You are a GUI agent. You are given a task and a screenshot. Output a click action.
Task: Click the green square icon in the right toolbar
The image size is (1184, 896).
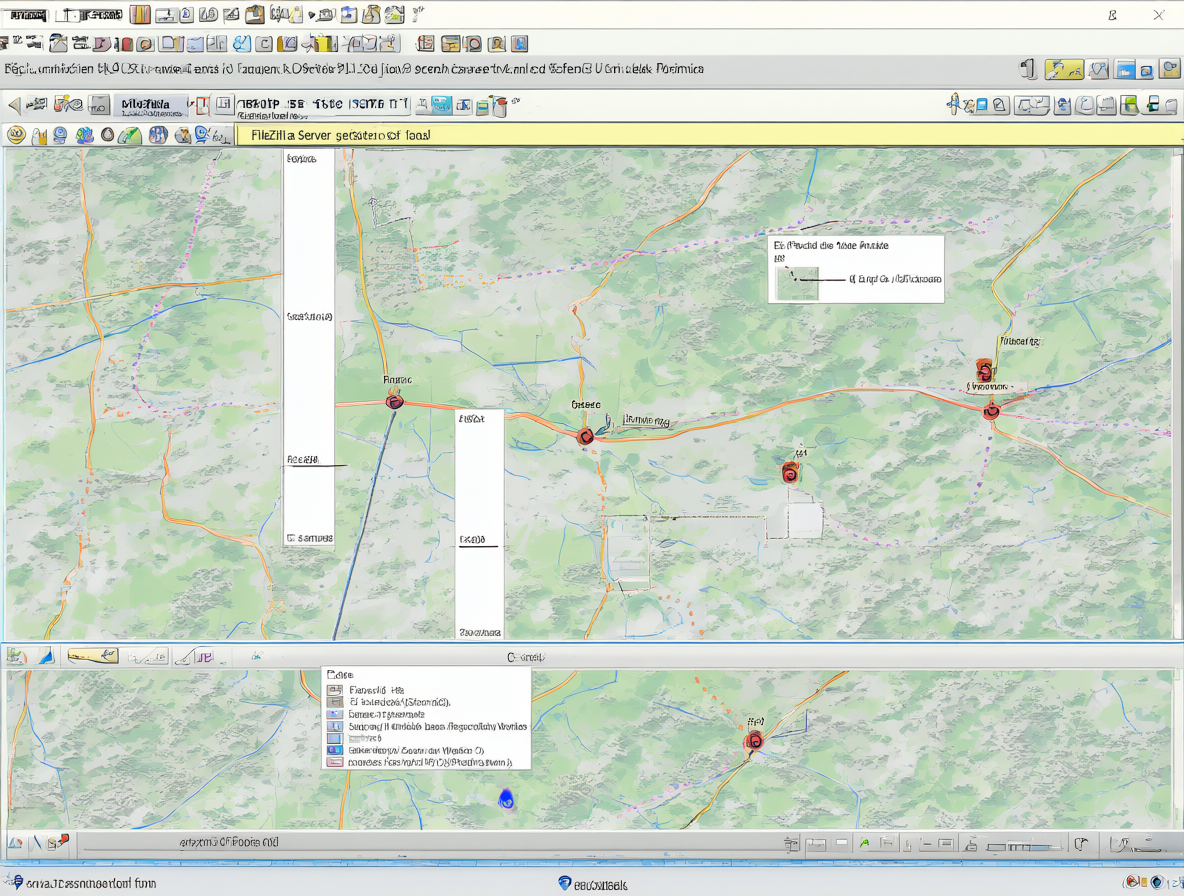point(1130,105)
